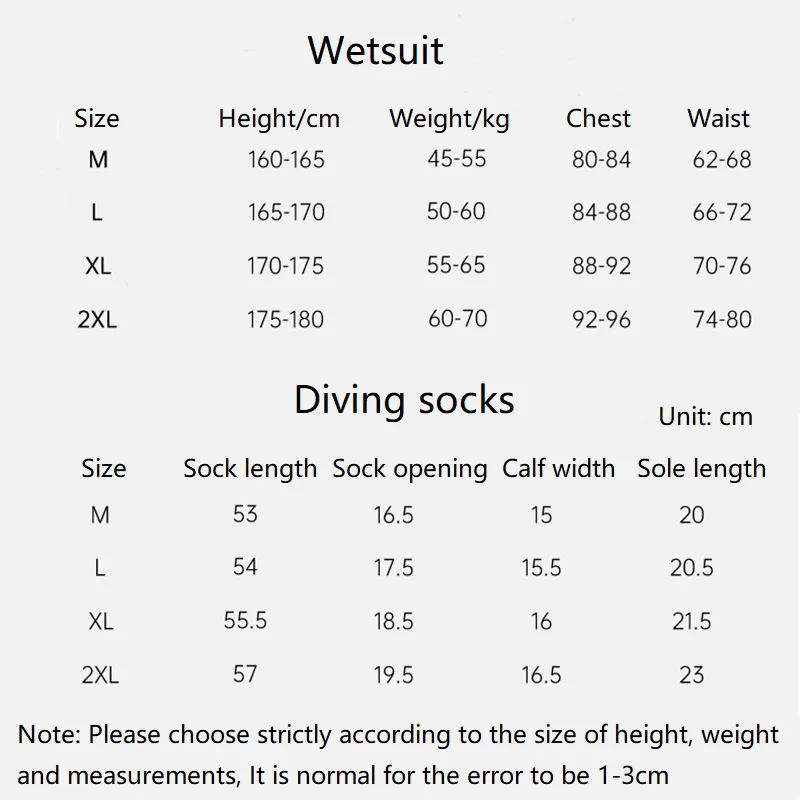Screen dimensions: 800x800
Task: Select wetsuit size M row label
Action: click(98, 159)
